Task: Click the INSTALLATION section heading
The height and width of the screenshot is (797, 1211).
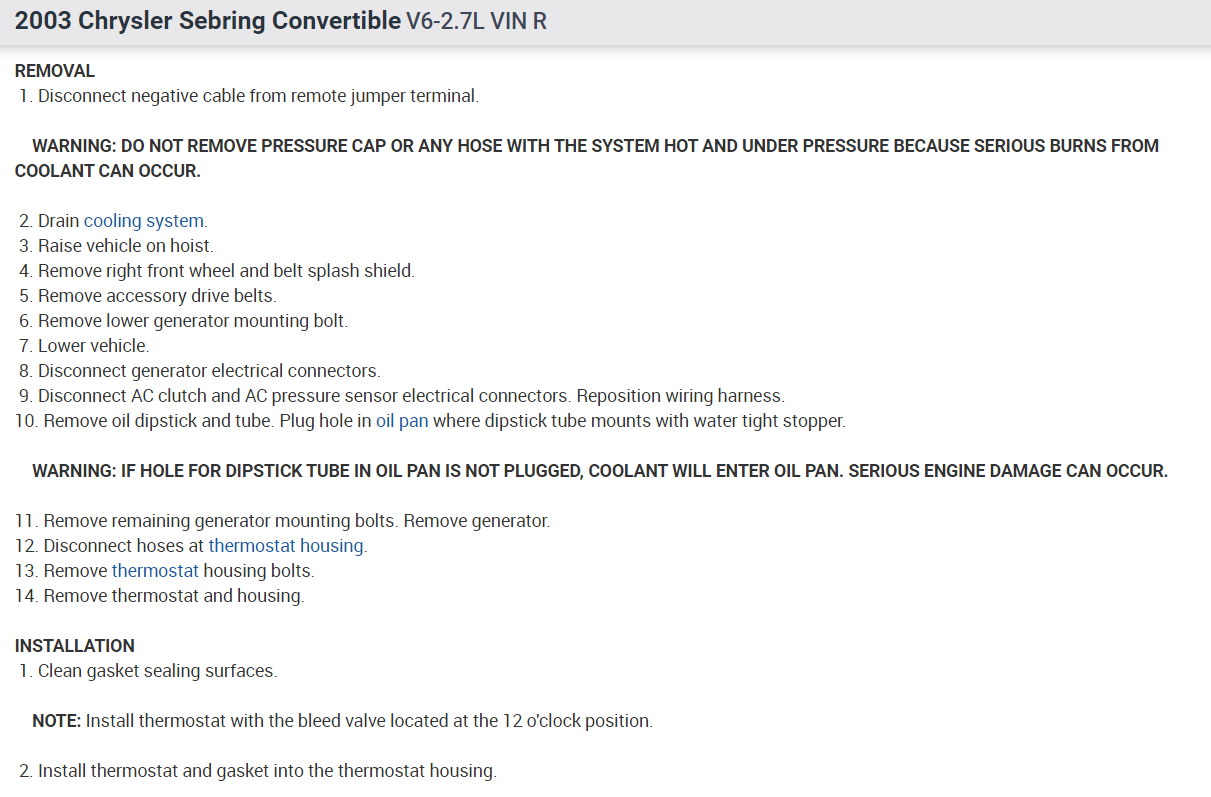Action: (75, 646)
